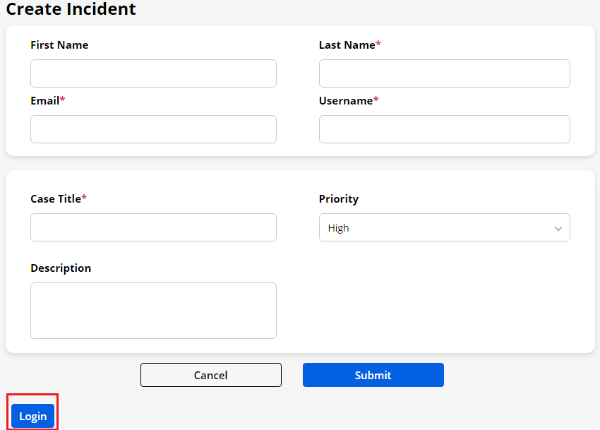Click the Last Name label text
600x430 pixels.
click(x=346, y=45)
